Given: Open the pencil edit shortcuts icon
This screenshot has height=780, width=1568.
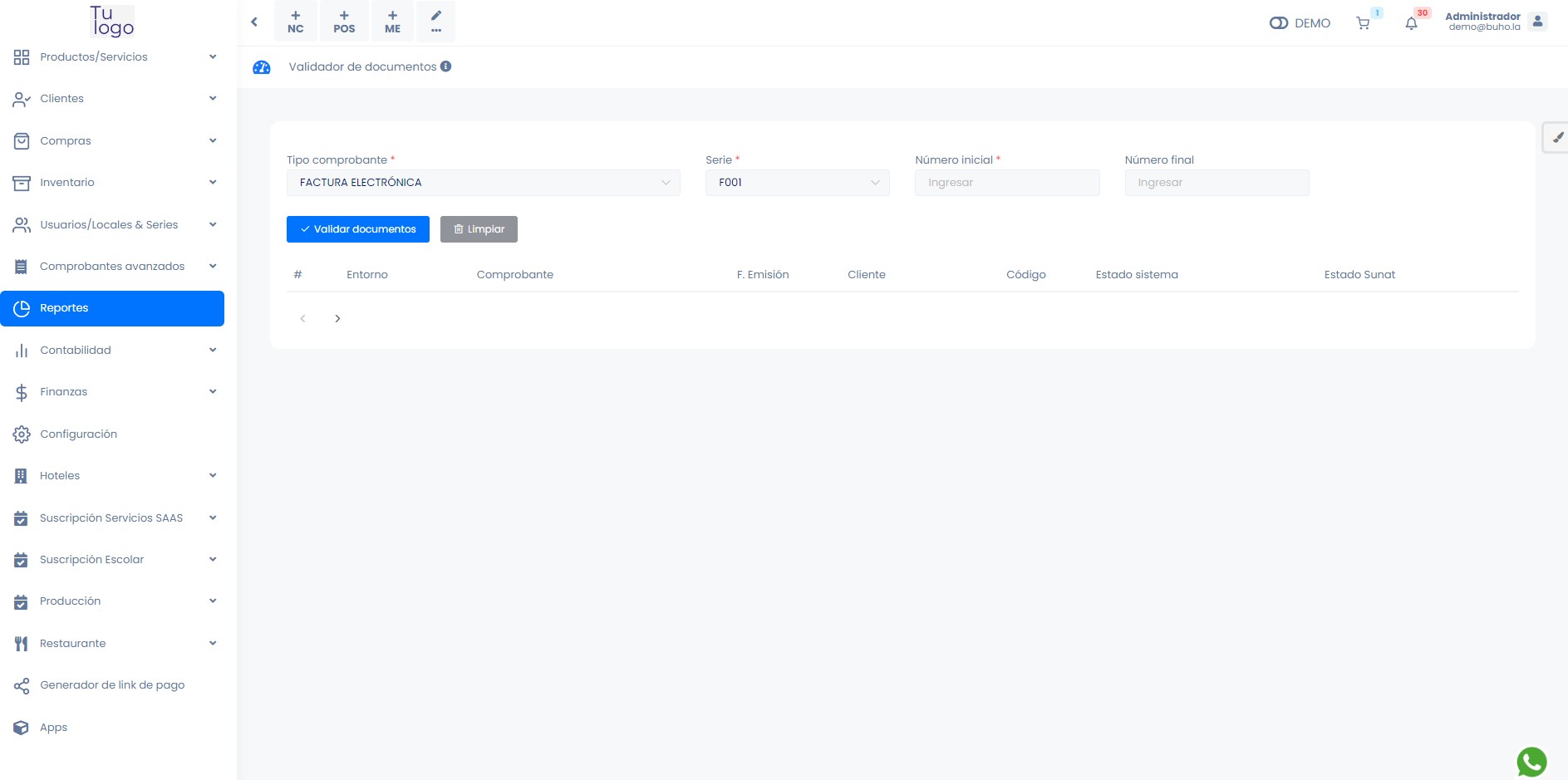Looking at the screenshot, I should coord(436,22).
